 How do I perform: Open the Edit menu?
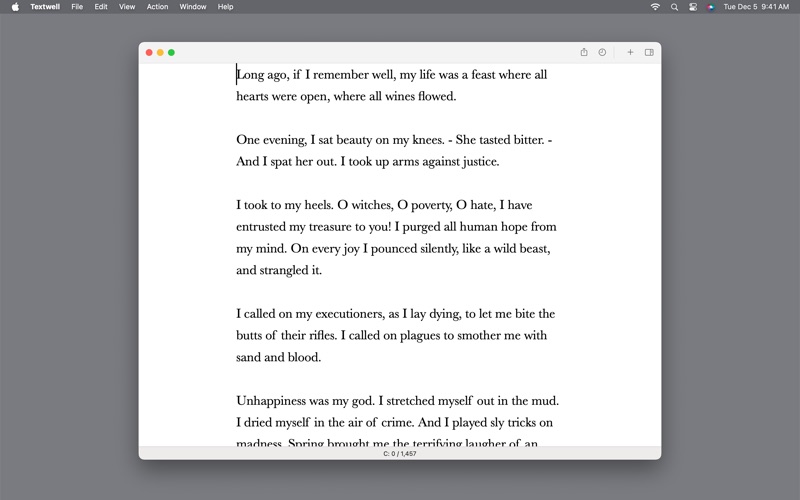(101, 7)
